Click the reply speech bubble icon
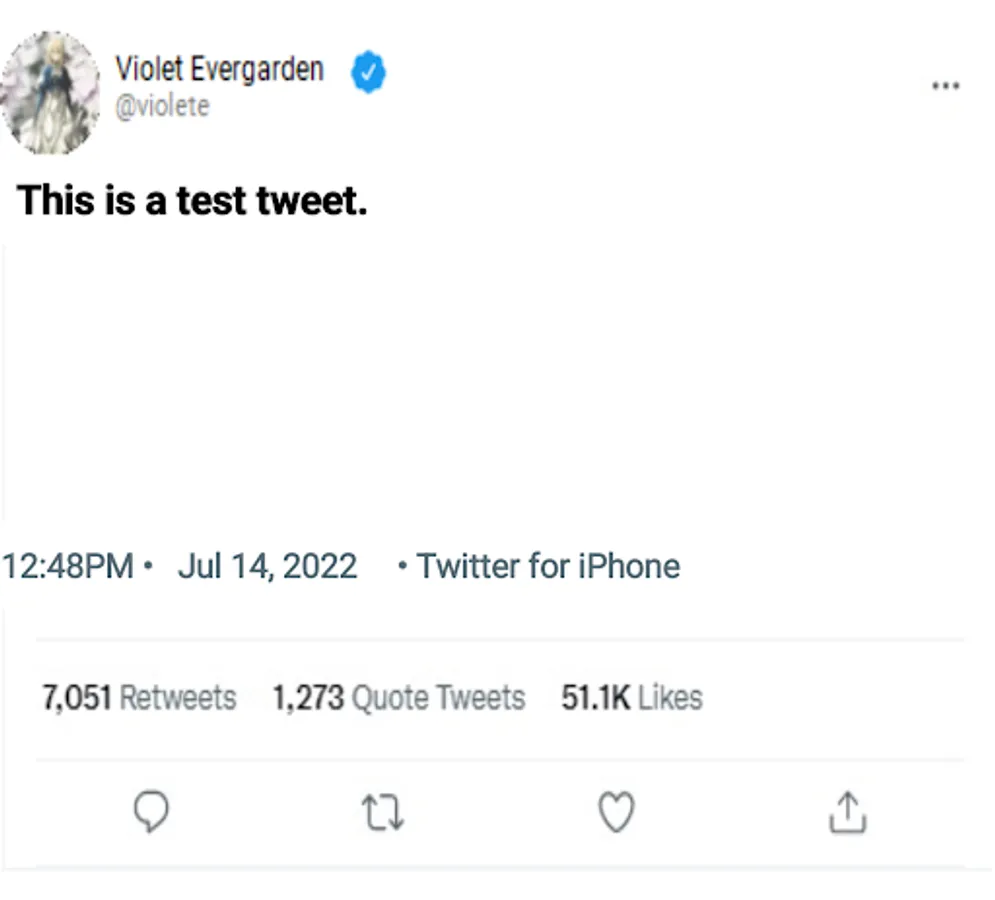Screen dimensions: 995x900 [x=151, y=812]
